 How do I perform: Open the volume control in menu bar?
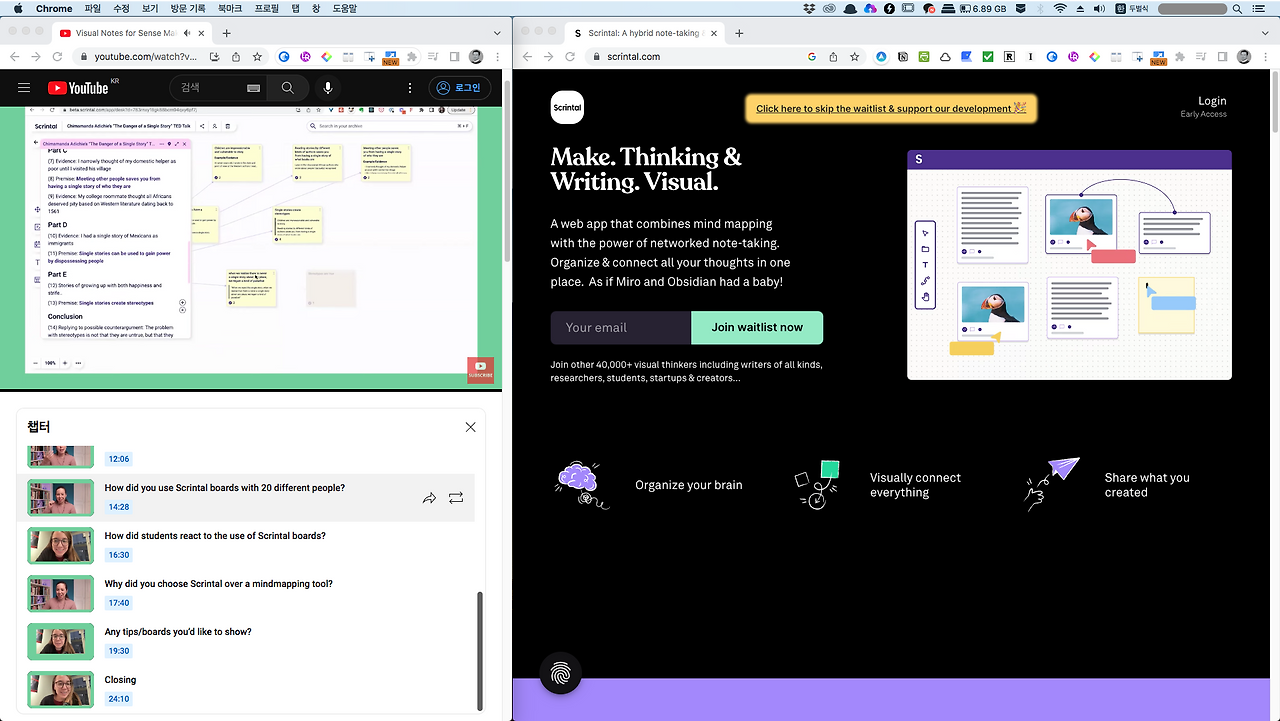point(1099,8)
